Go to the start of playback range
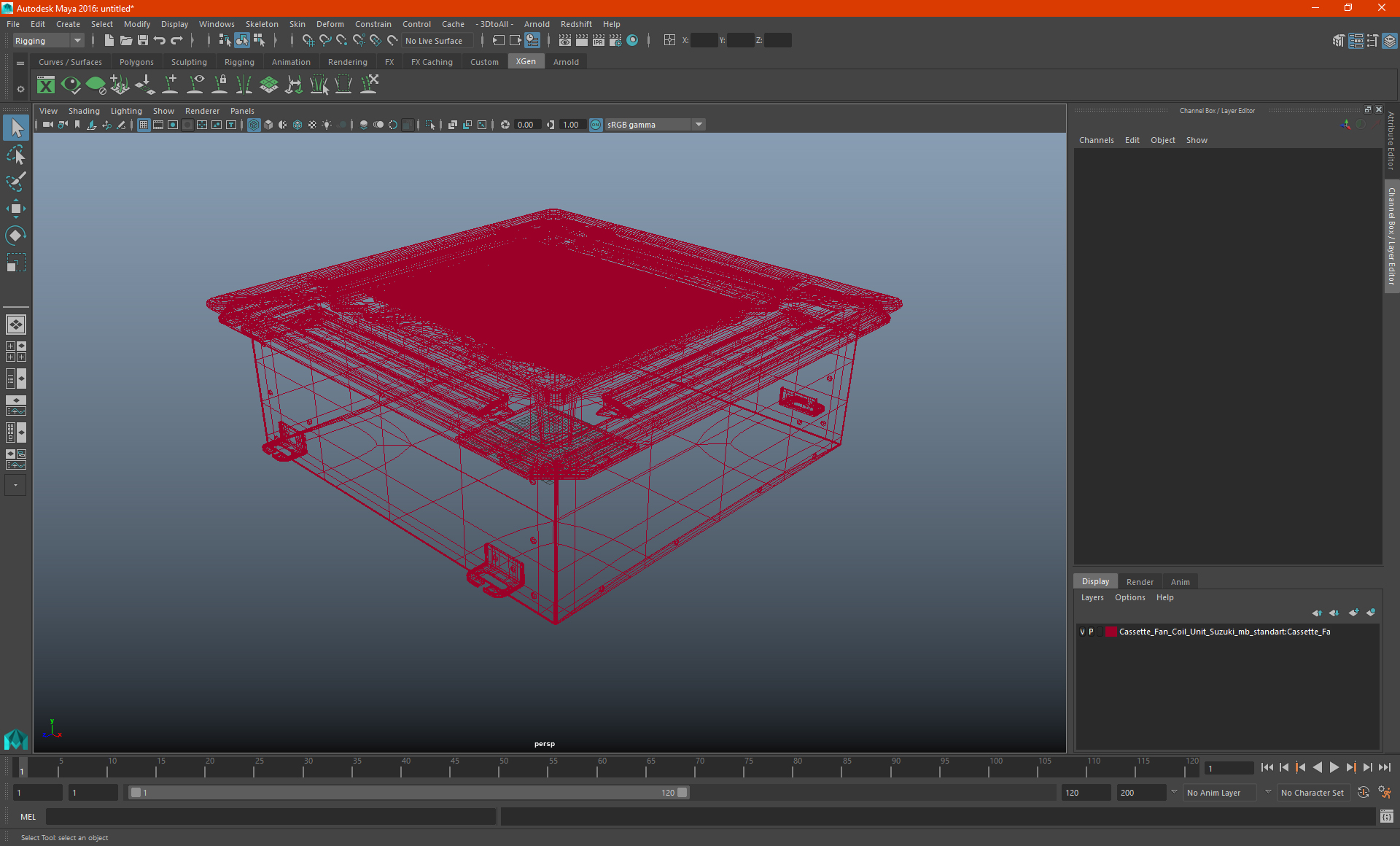This screenshot has height=846, width=1400. coord(1267,767)
